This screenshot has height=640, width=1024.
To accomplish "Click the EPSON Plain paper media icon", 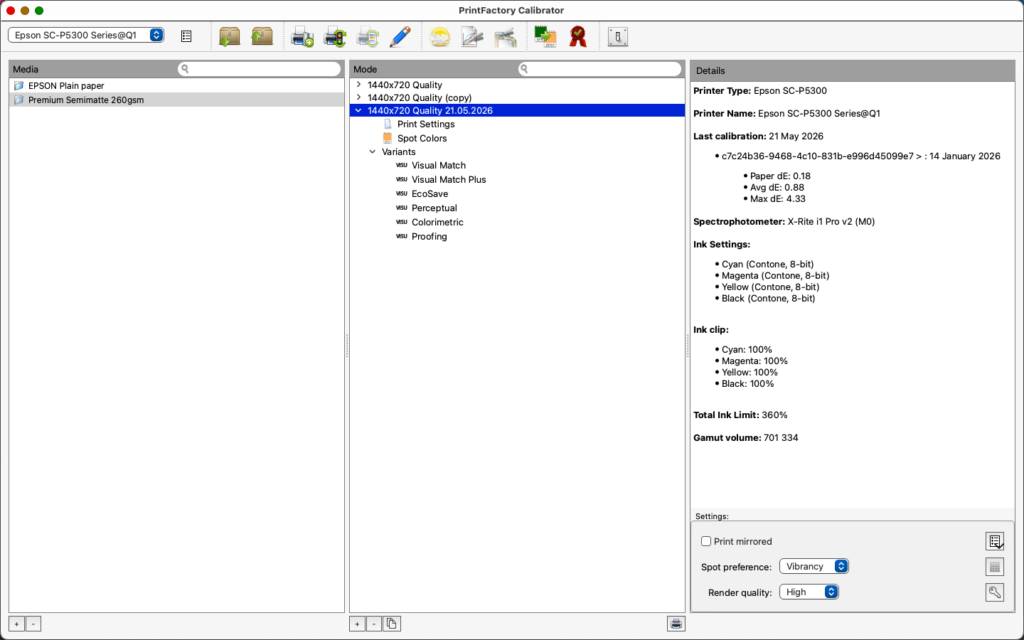I will click(x=19, y=86).
